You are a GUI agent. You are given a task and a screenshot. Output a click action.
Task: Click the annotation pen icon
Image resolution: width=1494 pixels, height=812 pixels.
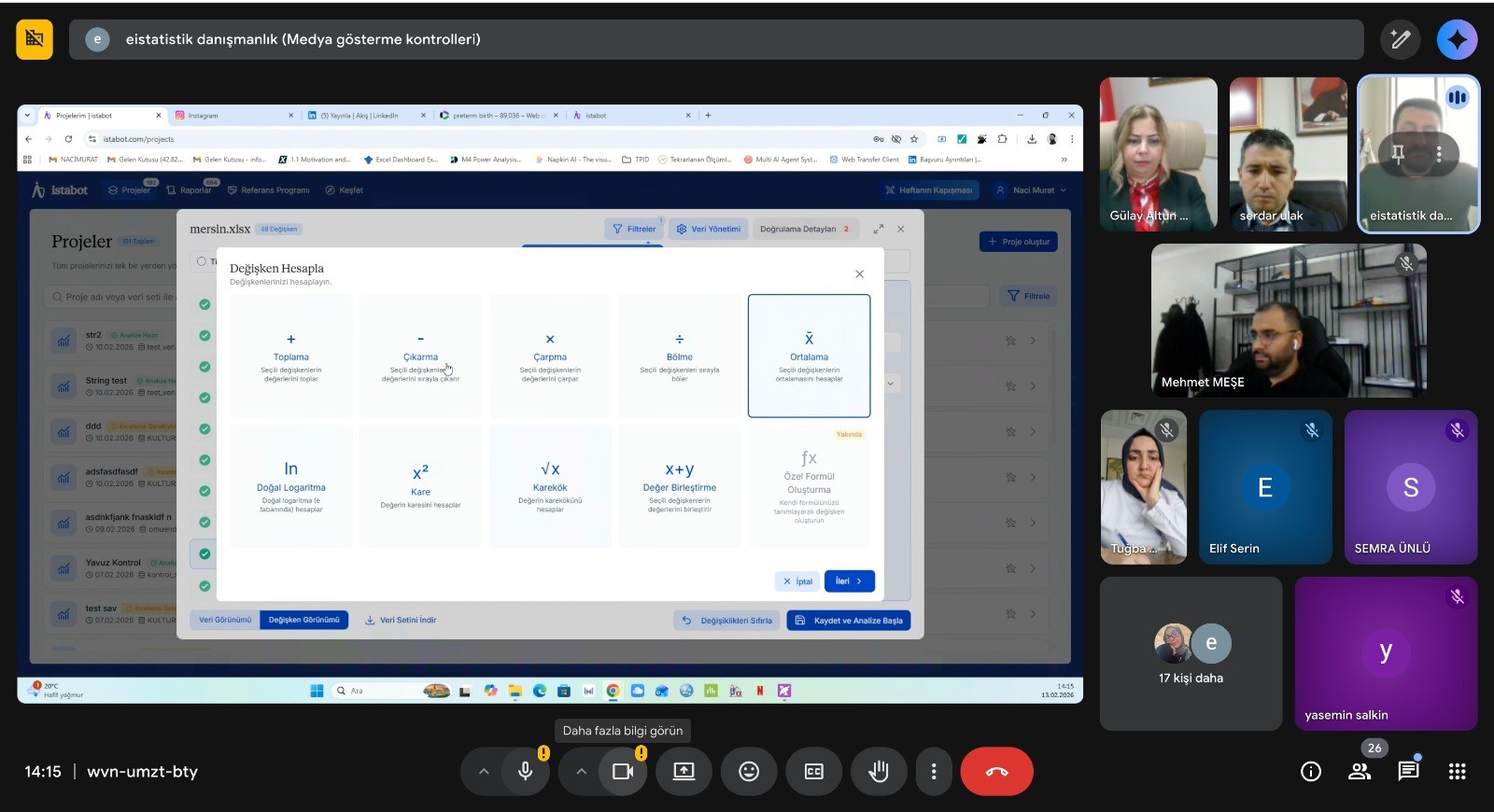(1400, 39)
